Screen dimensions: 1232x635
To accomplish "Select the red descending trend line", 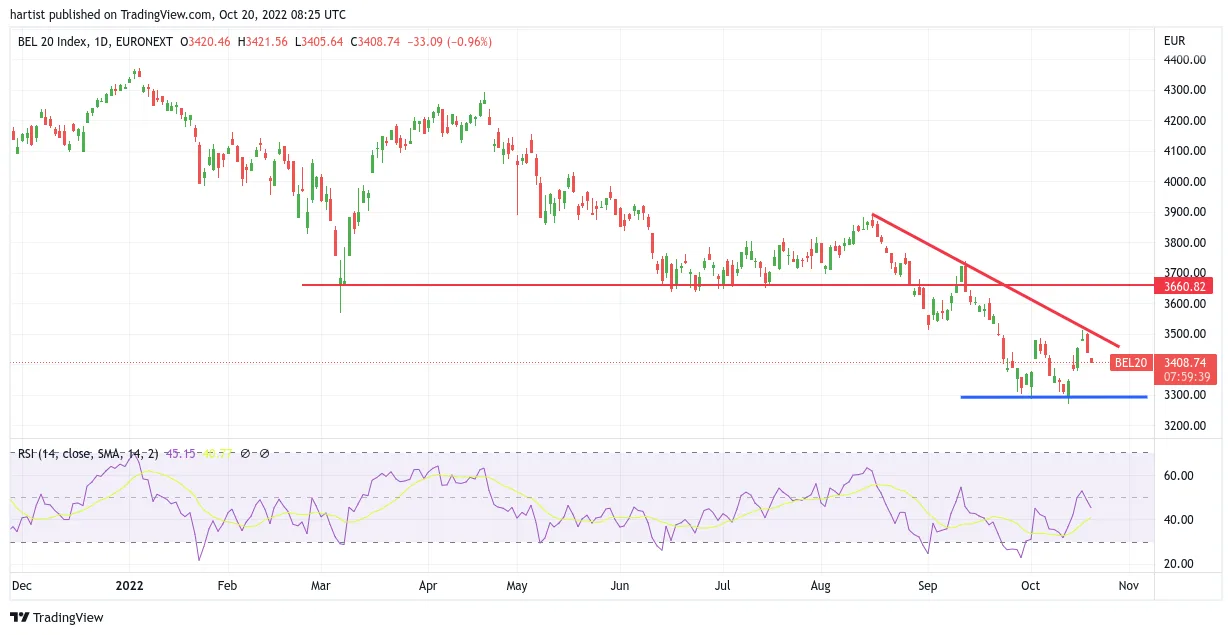I will [x=996, y=281].
